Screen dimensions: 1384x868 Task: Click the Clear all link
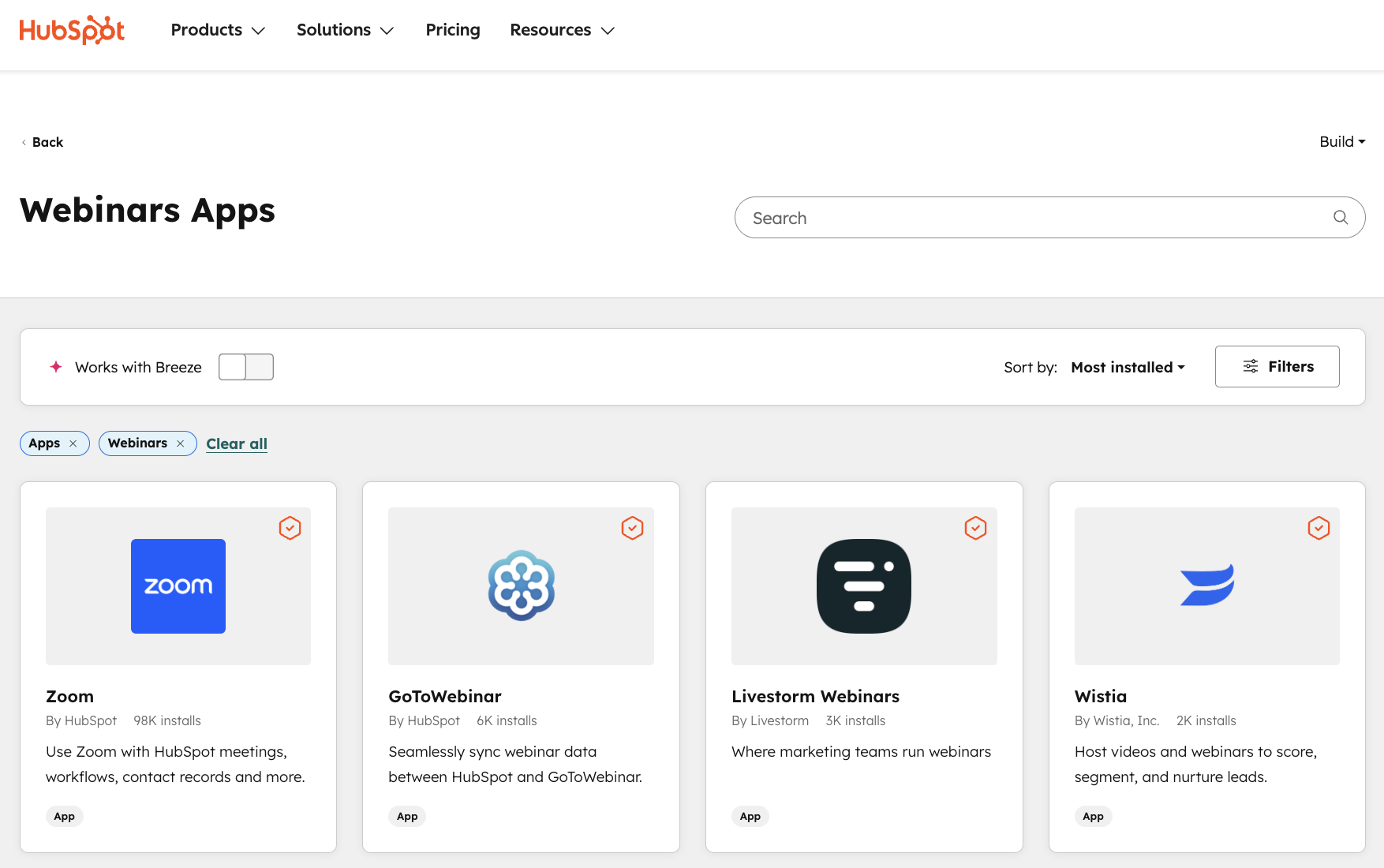coord(237,443)
